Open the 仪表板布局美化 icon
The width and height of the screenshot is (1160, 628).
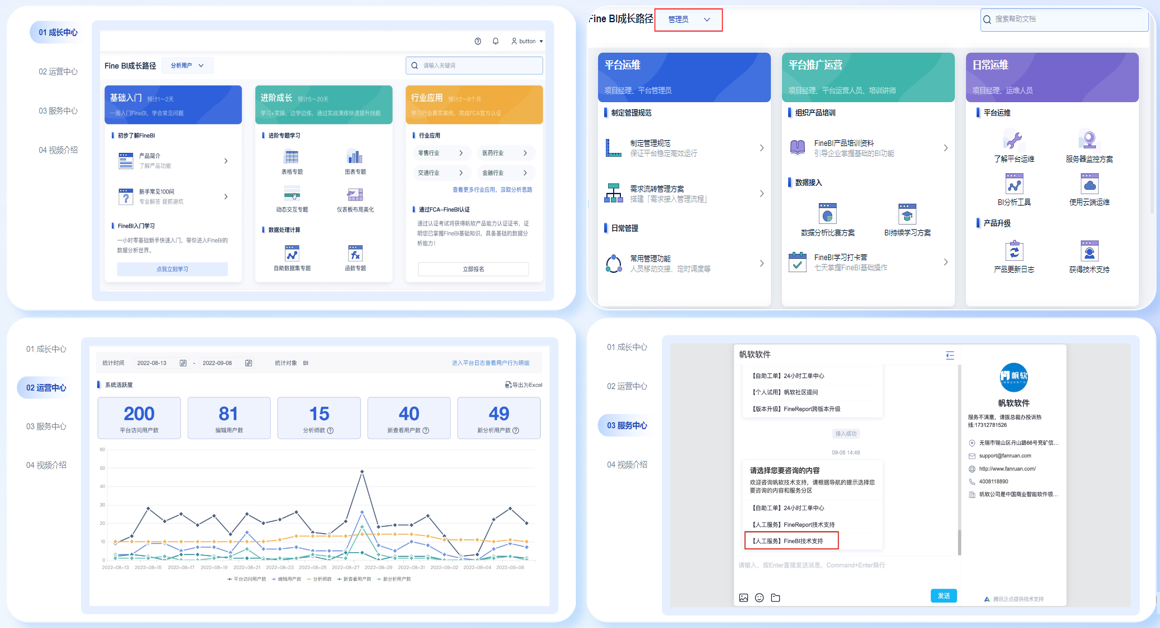[355, 195]
